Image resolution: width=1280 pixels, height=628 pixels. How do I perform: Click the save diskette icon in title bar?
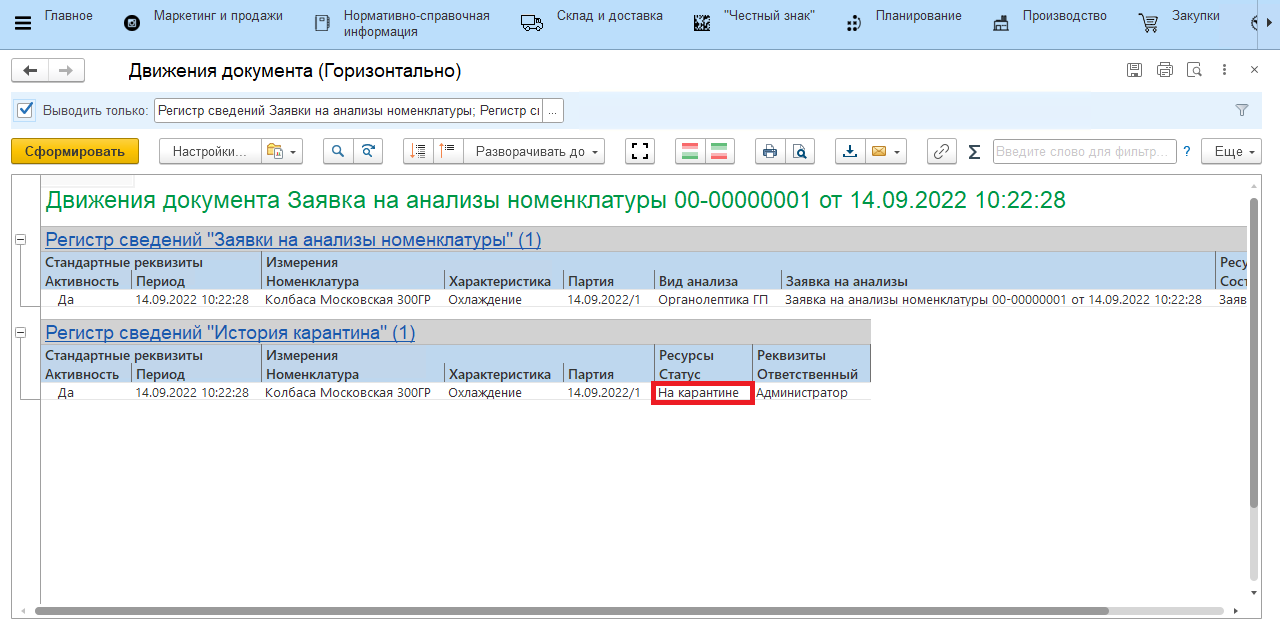click(1134, 70)
